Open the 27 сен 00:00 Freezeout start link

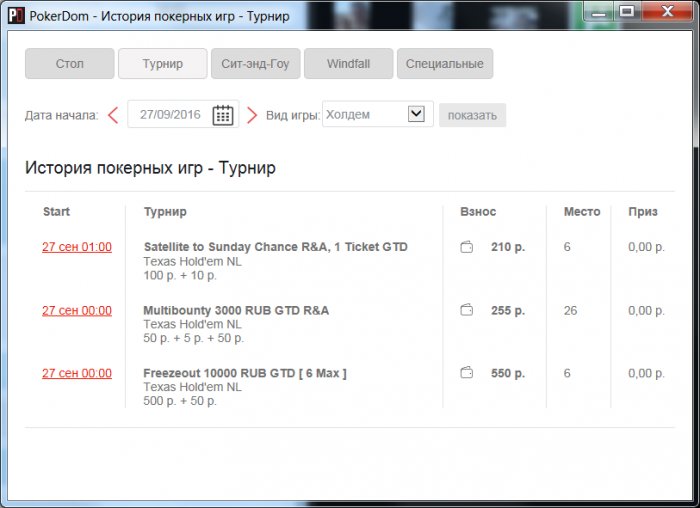(x=77, y=373)
